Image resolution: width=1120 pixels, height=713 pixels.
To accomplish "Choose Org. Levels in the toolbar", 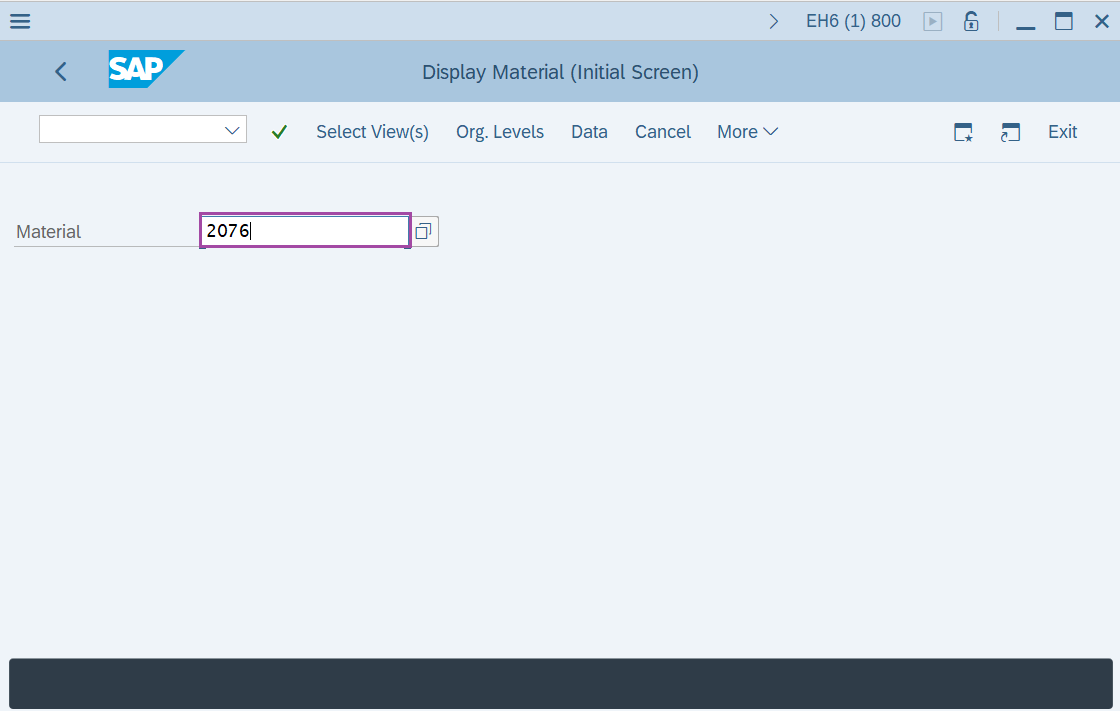I will pyautogui.click(x=500, y=132).
